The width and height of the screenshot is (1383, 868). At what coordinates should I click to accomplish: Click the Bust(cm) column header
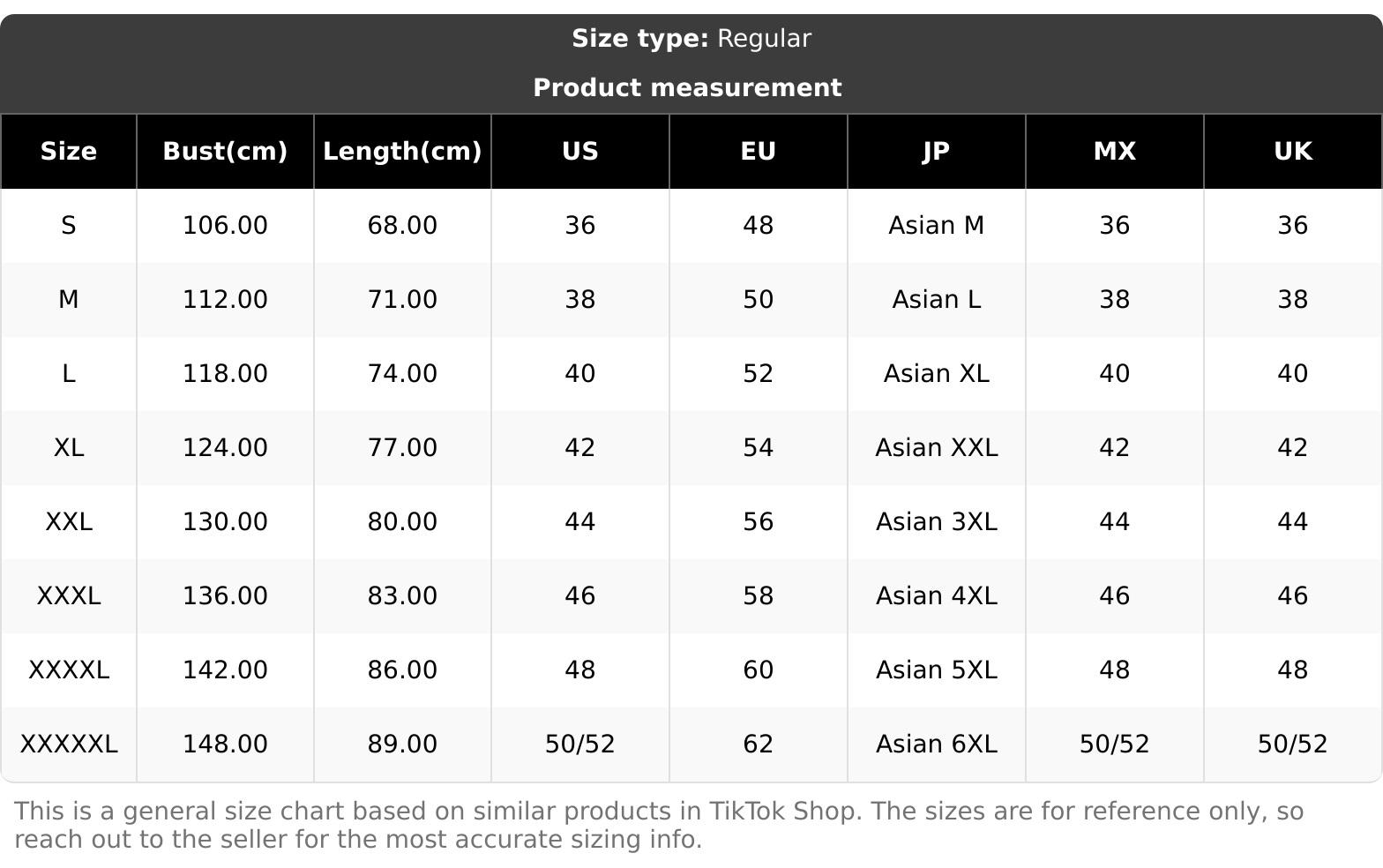point(225,152)
